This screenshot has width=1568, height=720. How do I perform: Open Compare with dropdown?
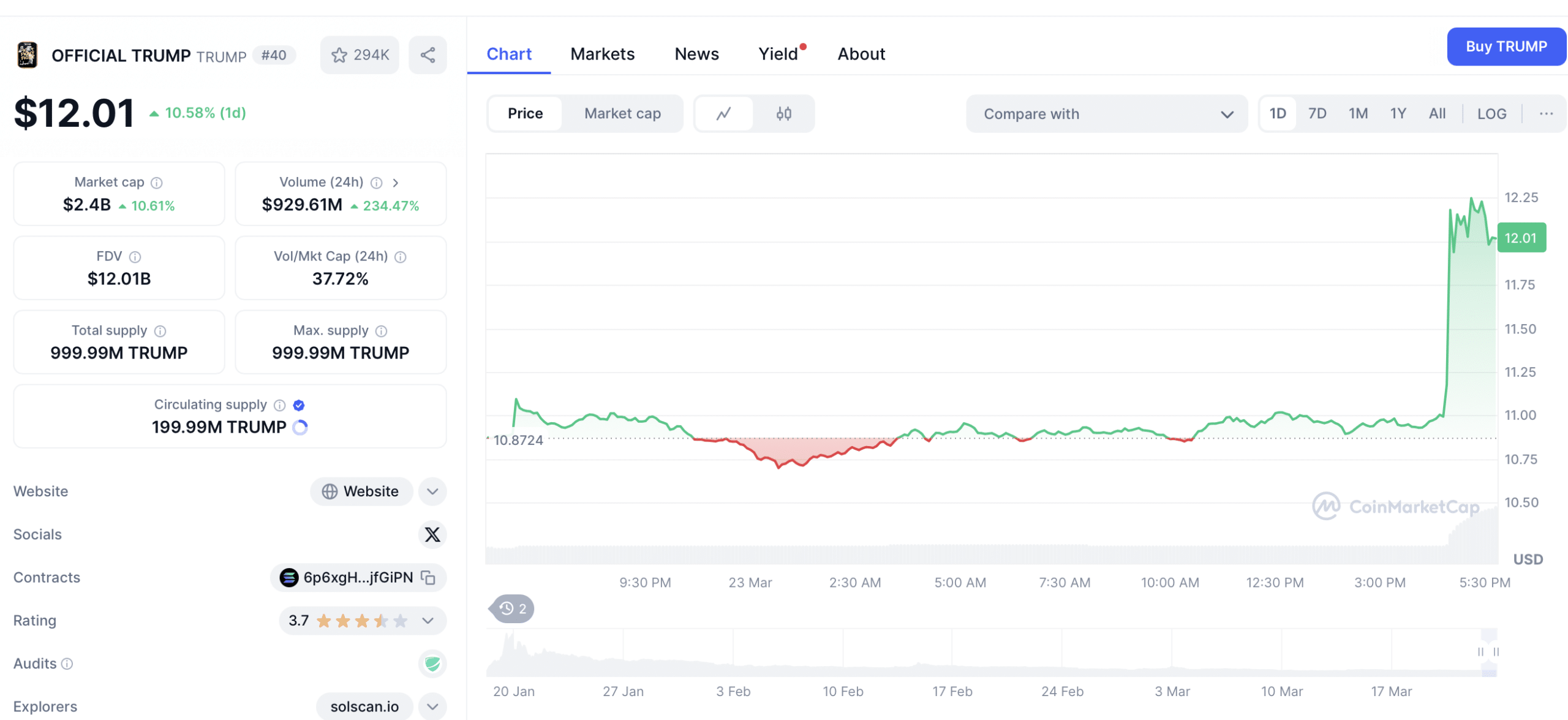coord(1107,114)
